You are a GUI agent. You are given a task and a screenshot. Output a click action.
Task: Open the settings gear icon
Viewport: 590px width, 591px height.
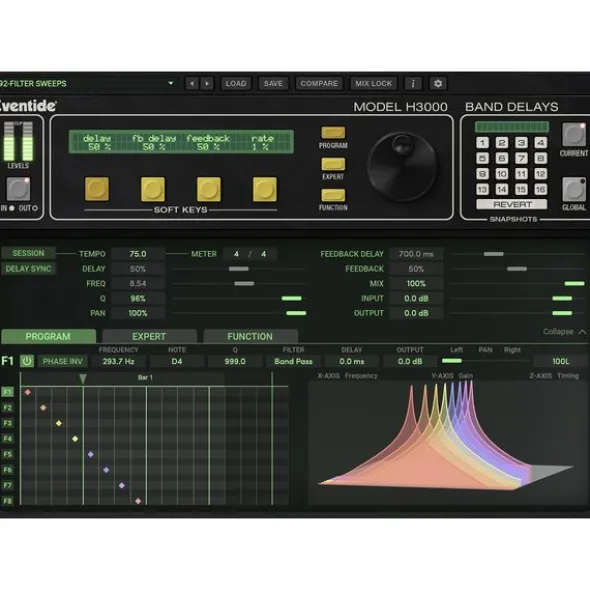pos(438,83)
